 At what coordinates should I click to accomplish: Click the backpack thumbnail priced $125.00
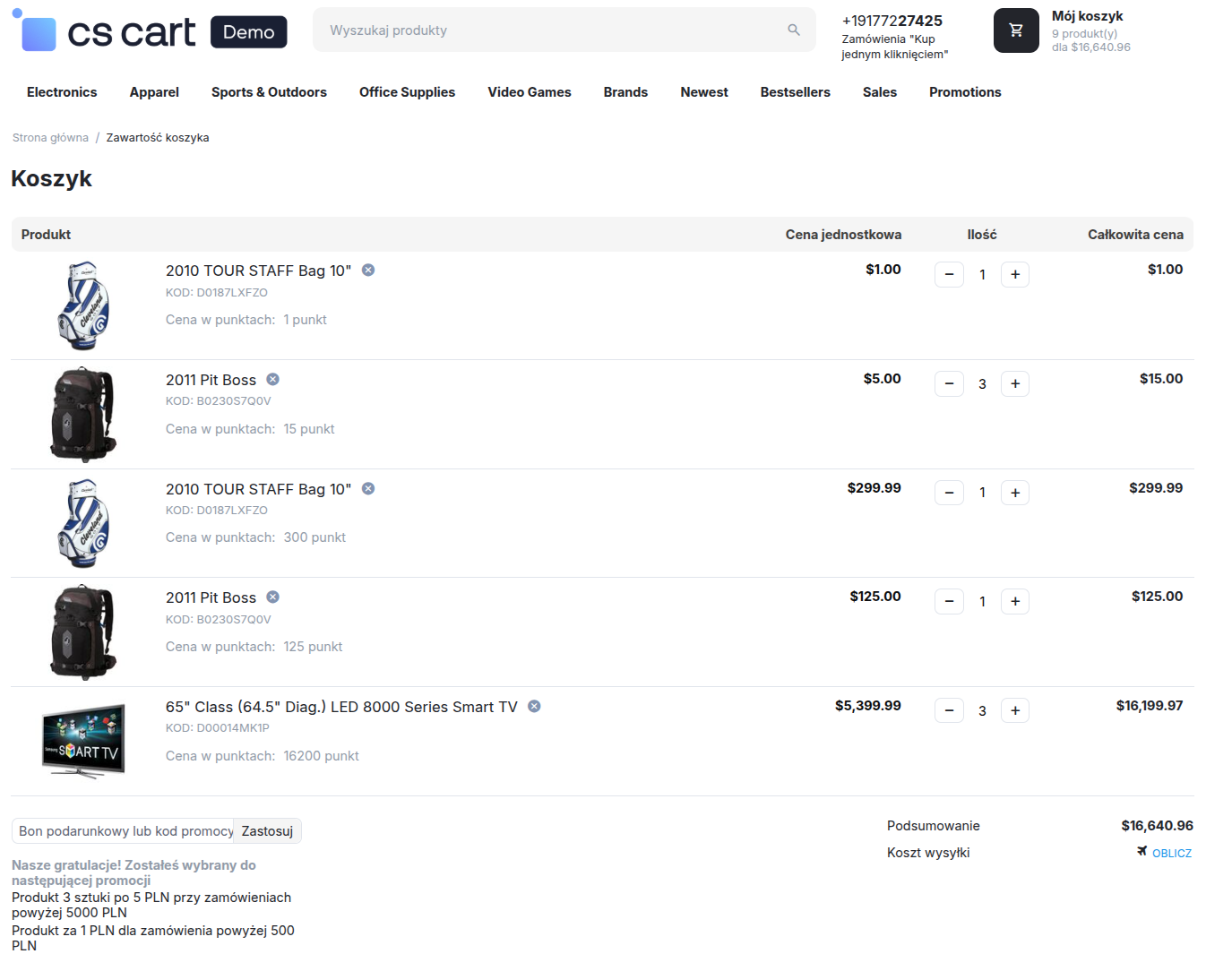pos(83,632)
